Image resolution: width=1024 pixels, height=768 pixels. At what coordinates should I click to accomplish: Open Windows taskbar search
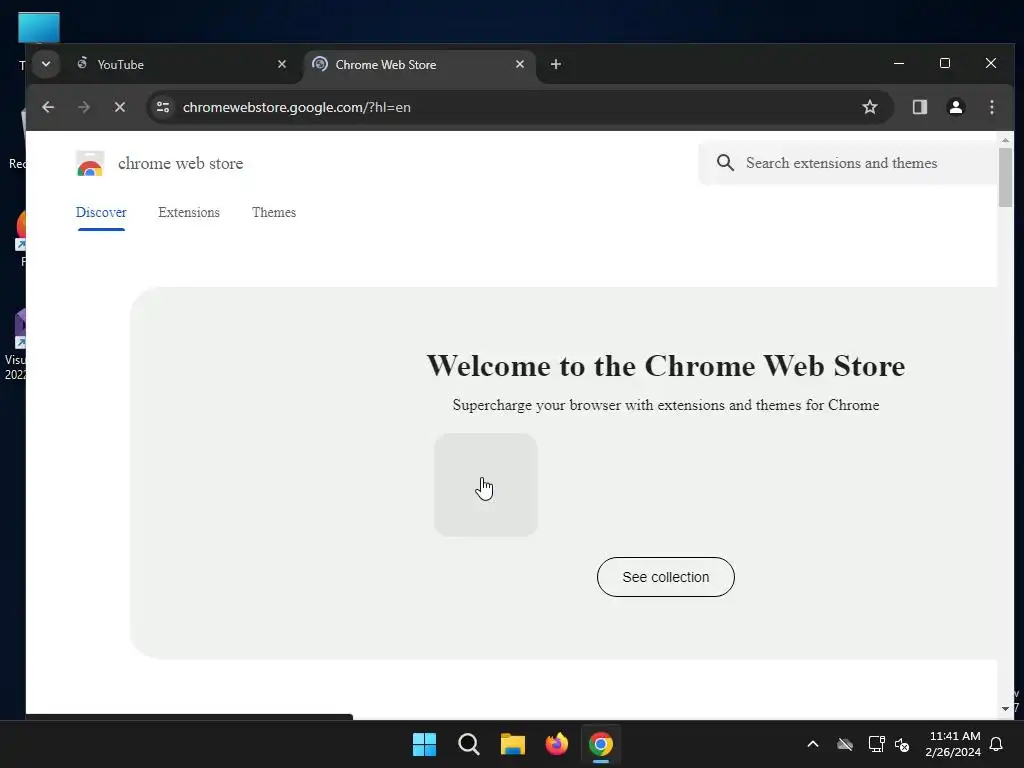[x=468, y=744]
